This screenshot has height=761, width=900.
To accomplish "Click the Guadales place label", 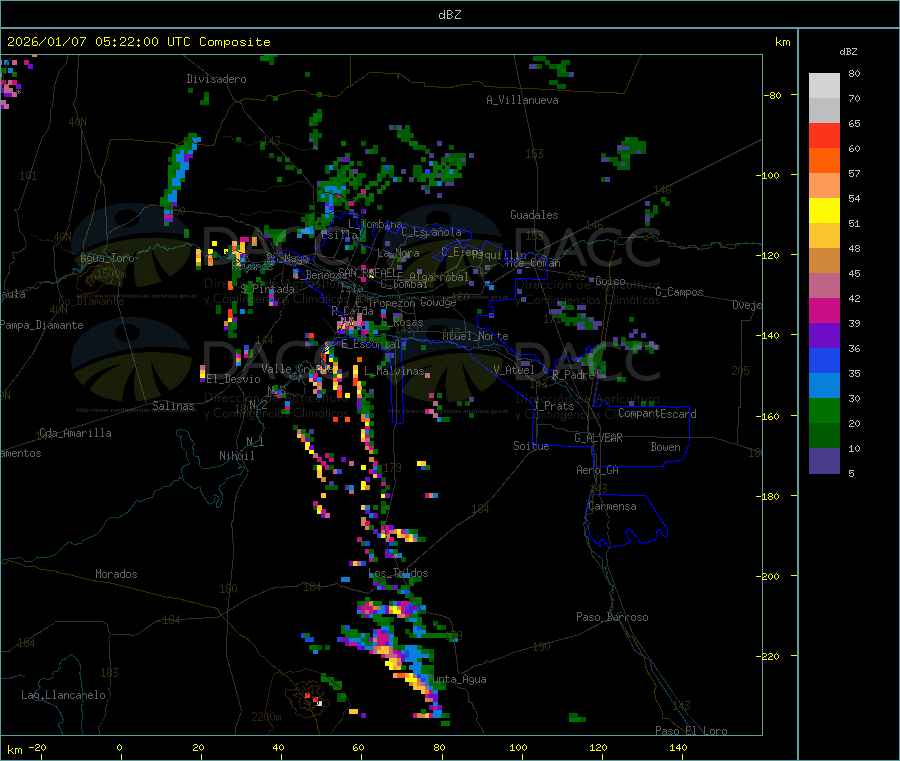I will (x=534, y=215).
